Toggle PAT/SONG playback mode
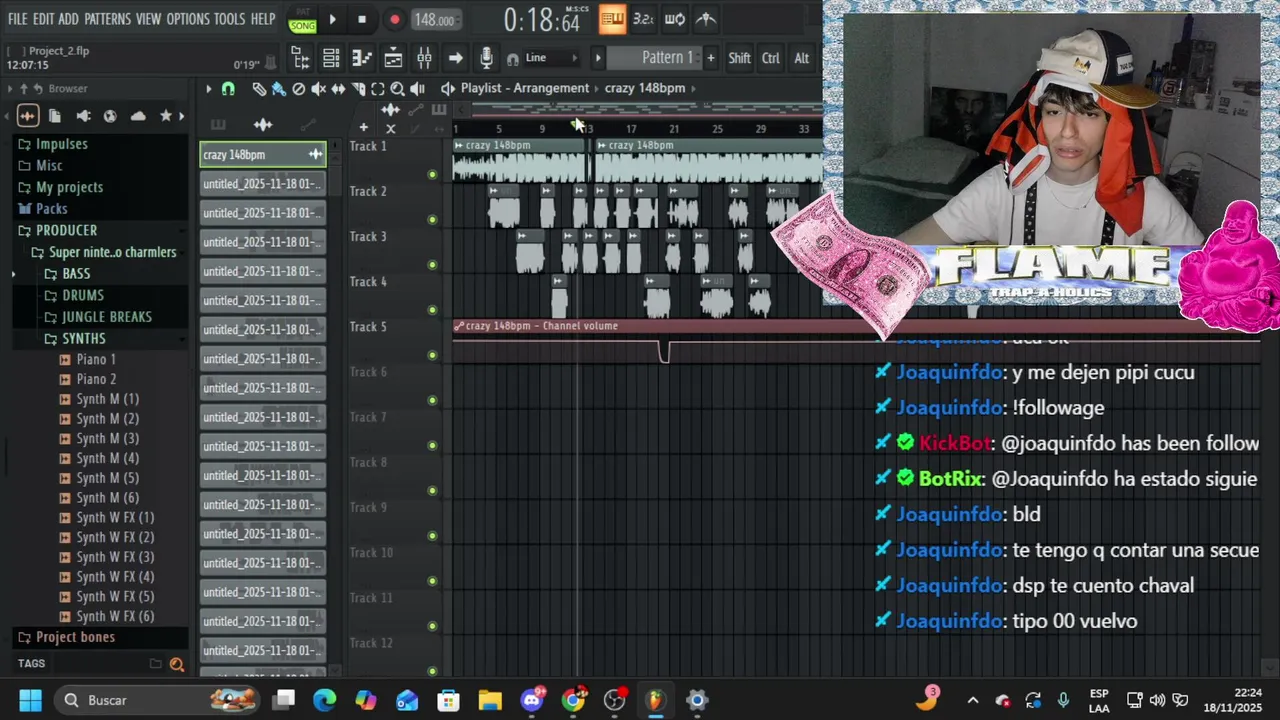Viewport: 1280px width, 720px height. tap(302, 20)
